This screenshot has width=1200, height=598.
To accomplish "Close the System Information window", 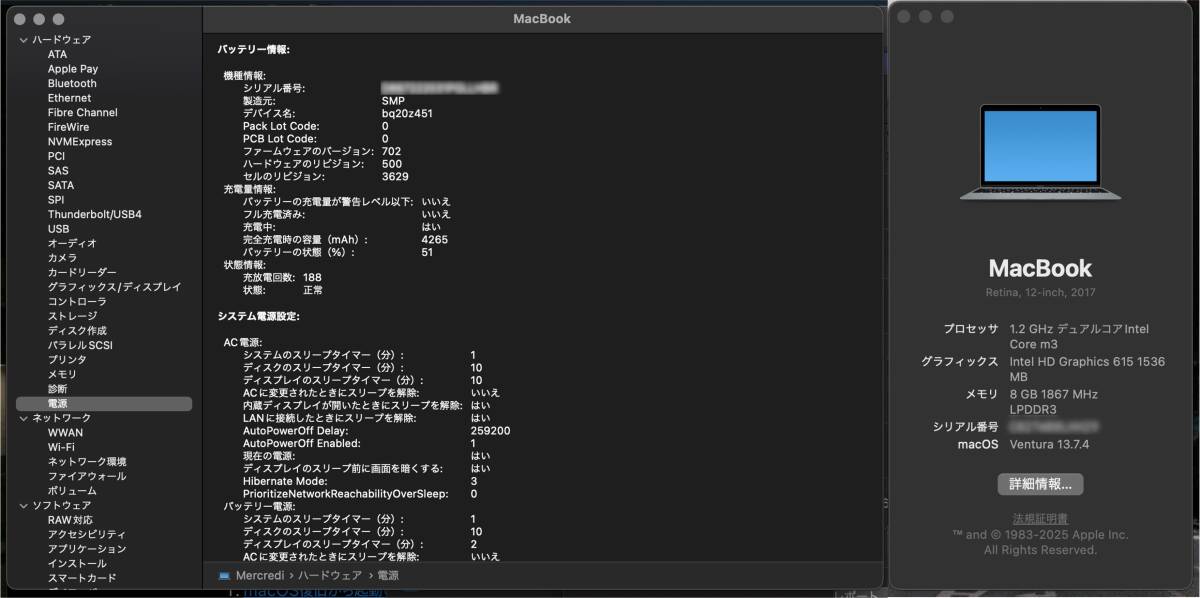I will click(20, 19).
